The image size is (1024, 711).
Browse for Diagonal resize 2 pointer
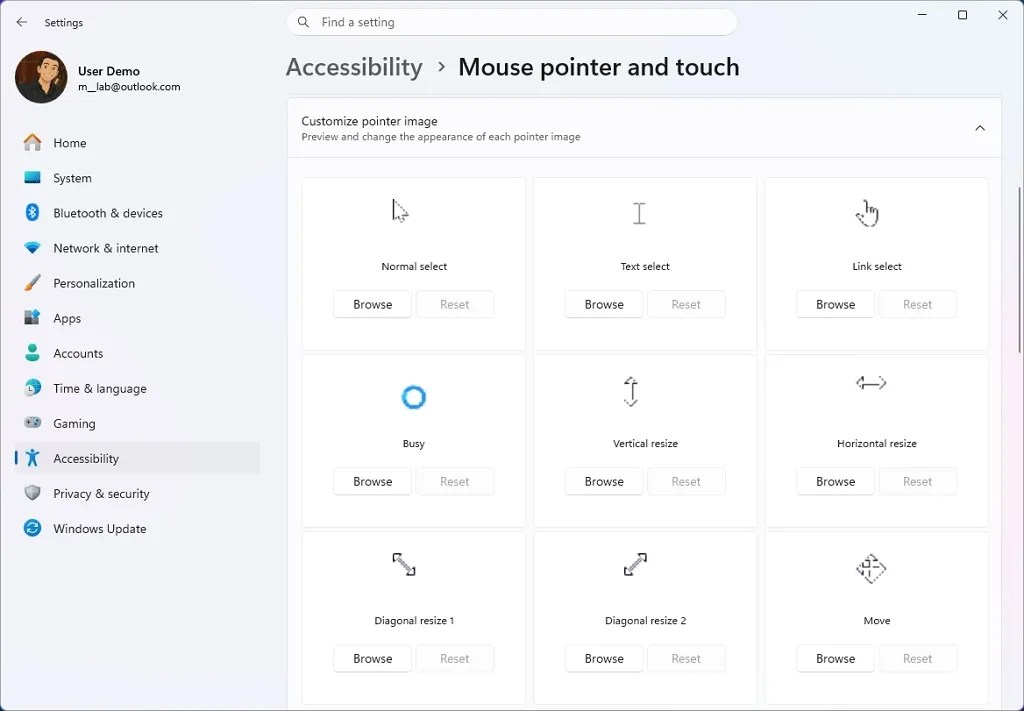click(x=604, y=658)
